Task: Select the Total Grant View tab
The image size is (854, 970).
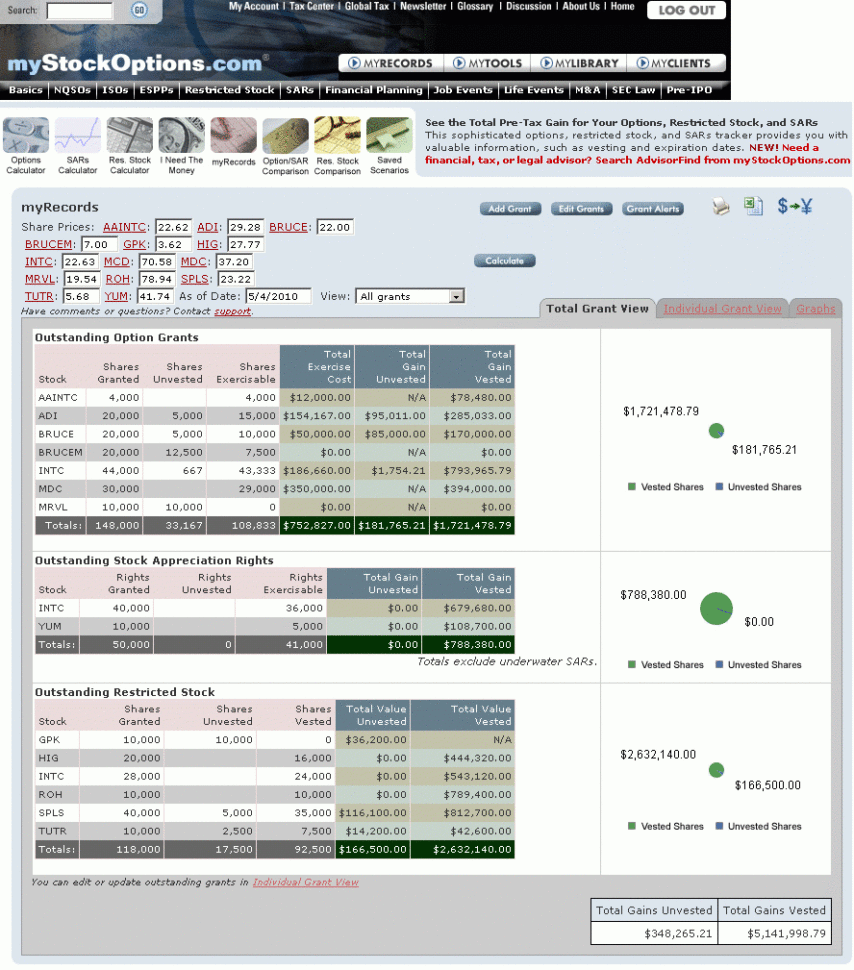Action: [x=597, y=309]
